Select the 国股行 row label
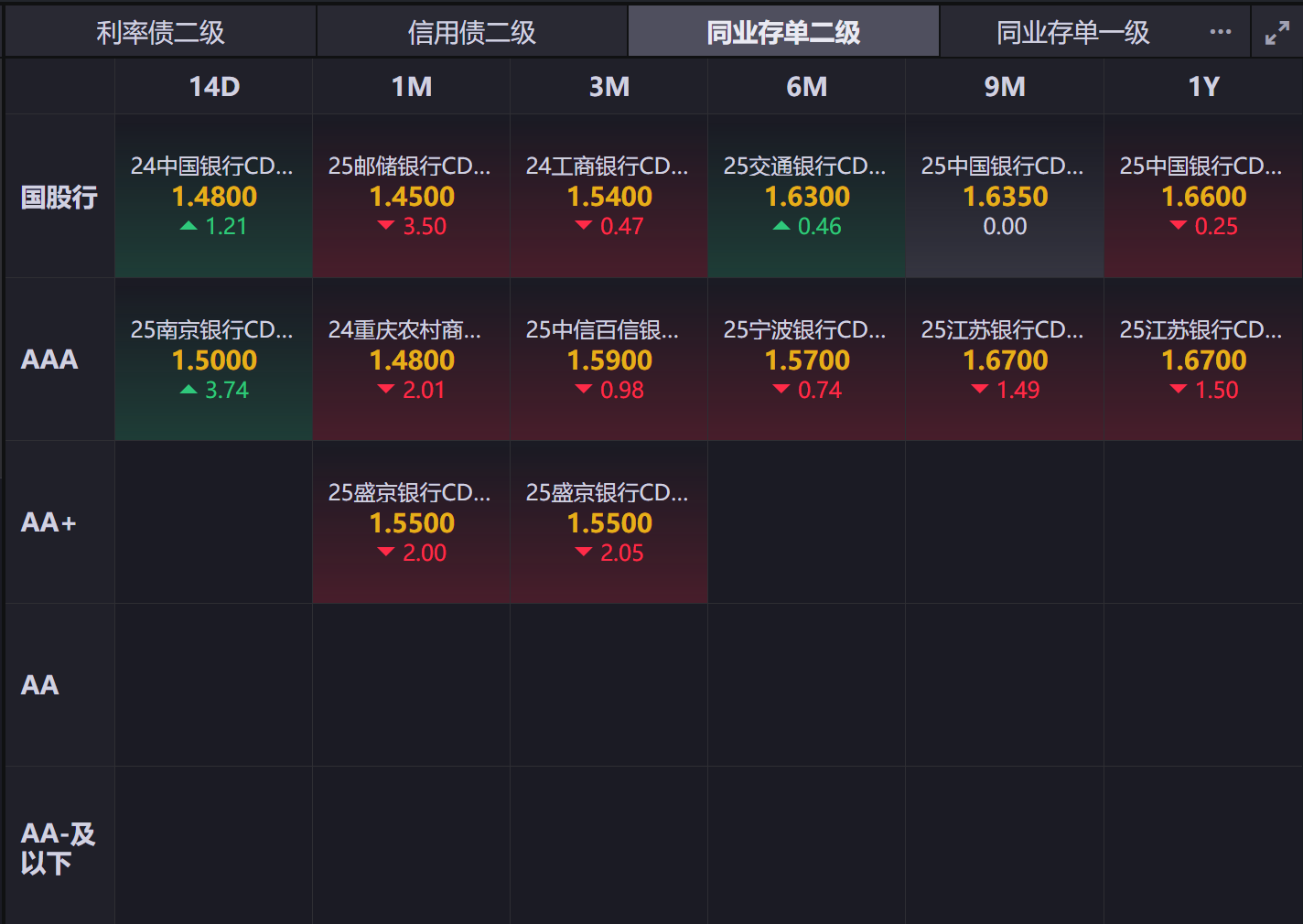Image resolution: width=1303 pixels, height=924 pixels. [59, 197]
